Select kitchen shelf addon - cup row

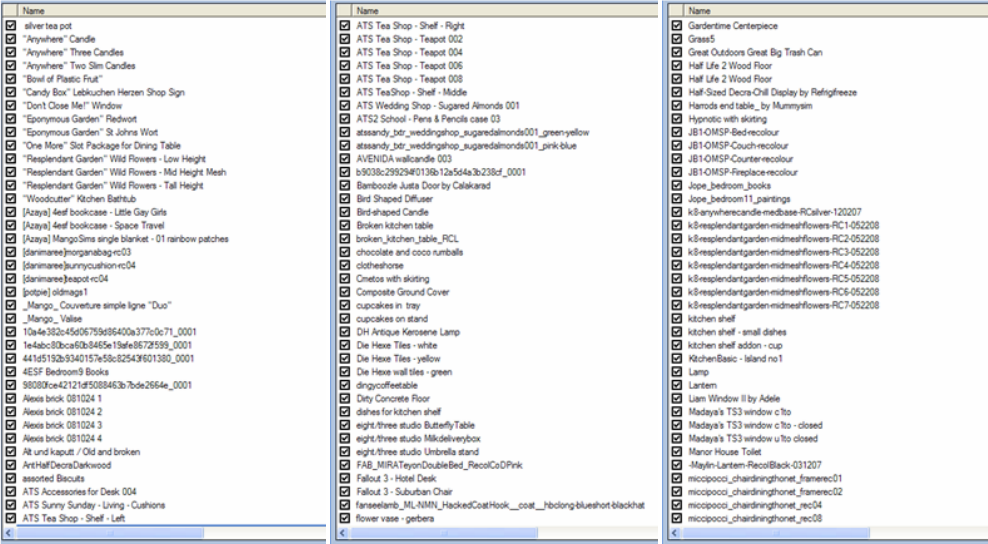pyautogui.click(x=735, y=345)
